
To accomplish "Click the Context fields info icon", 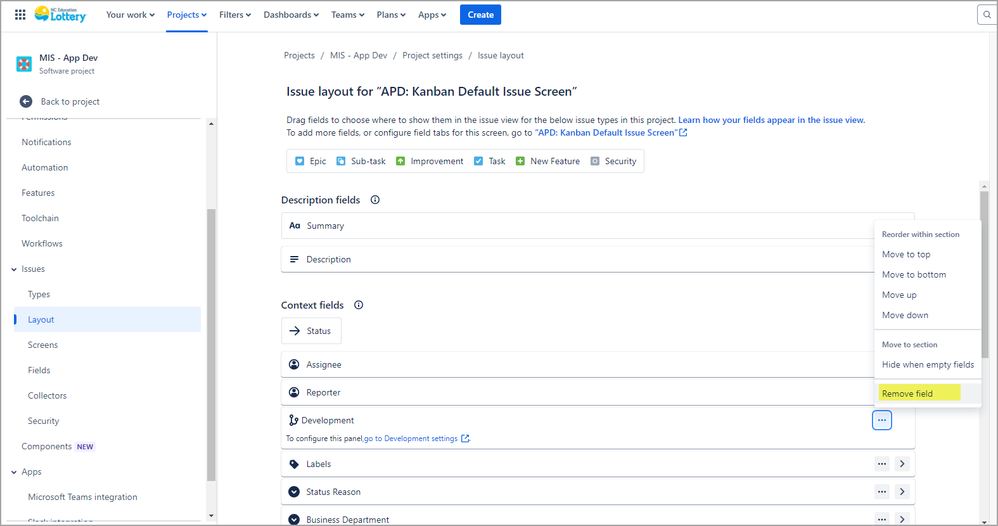I will (x=358, y=305).
